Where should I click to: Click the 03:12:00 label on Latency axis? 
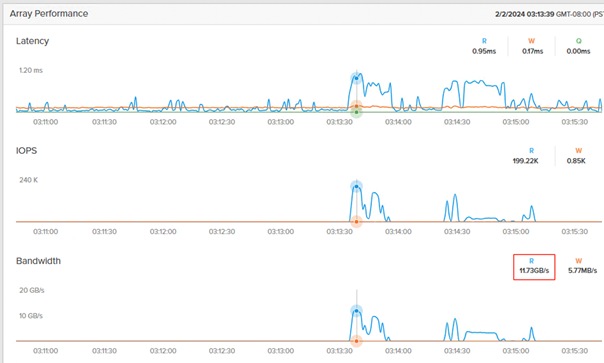tap(163, 122)
